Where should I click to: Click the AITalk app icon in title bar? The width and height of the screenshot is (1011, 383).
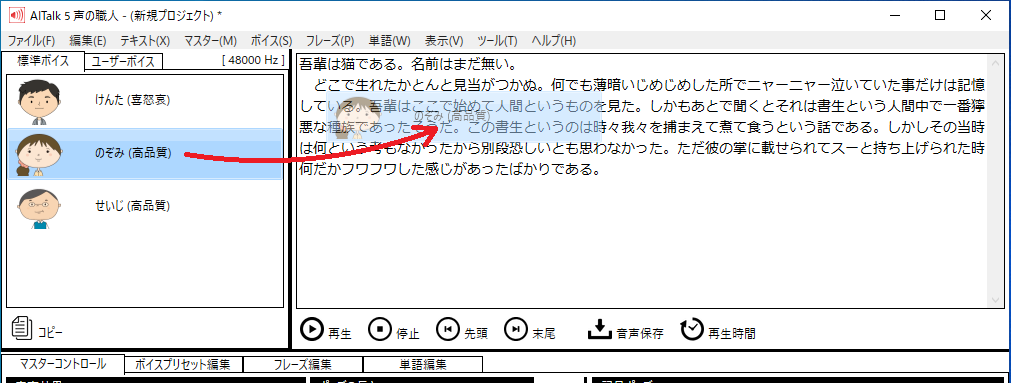point(16,15)
